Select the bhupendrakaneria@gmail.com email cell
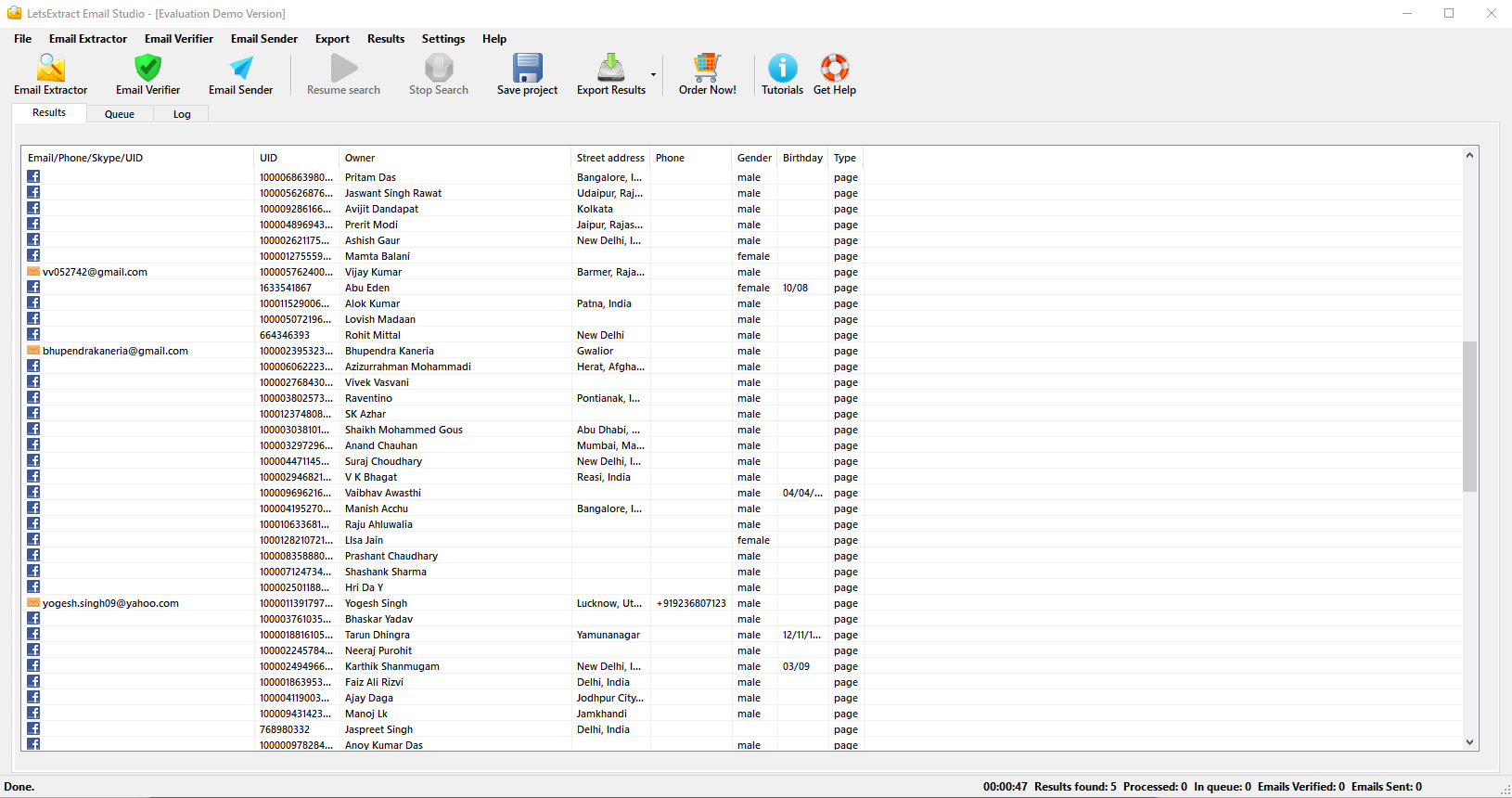Viewport: 1512px width, 798px height. (115, 351)
